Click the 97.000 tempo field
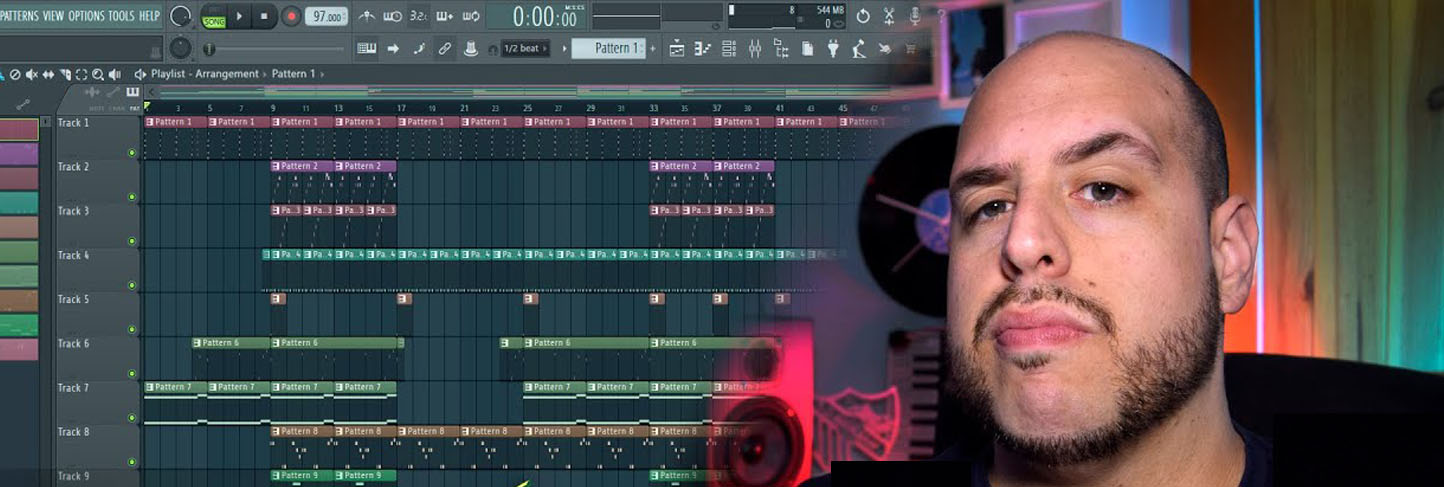The height and width of the screenshot is (487, 1444). [327, 17]
